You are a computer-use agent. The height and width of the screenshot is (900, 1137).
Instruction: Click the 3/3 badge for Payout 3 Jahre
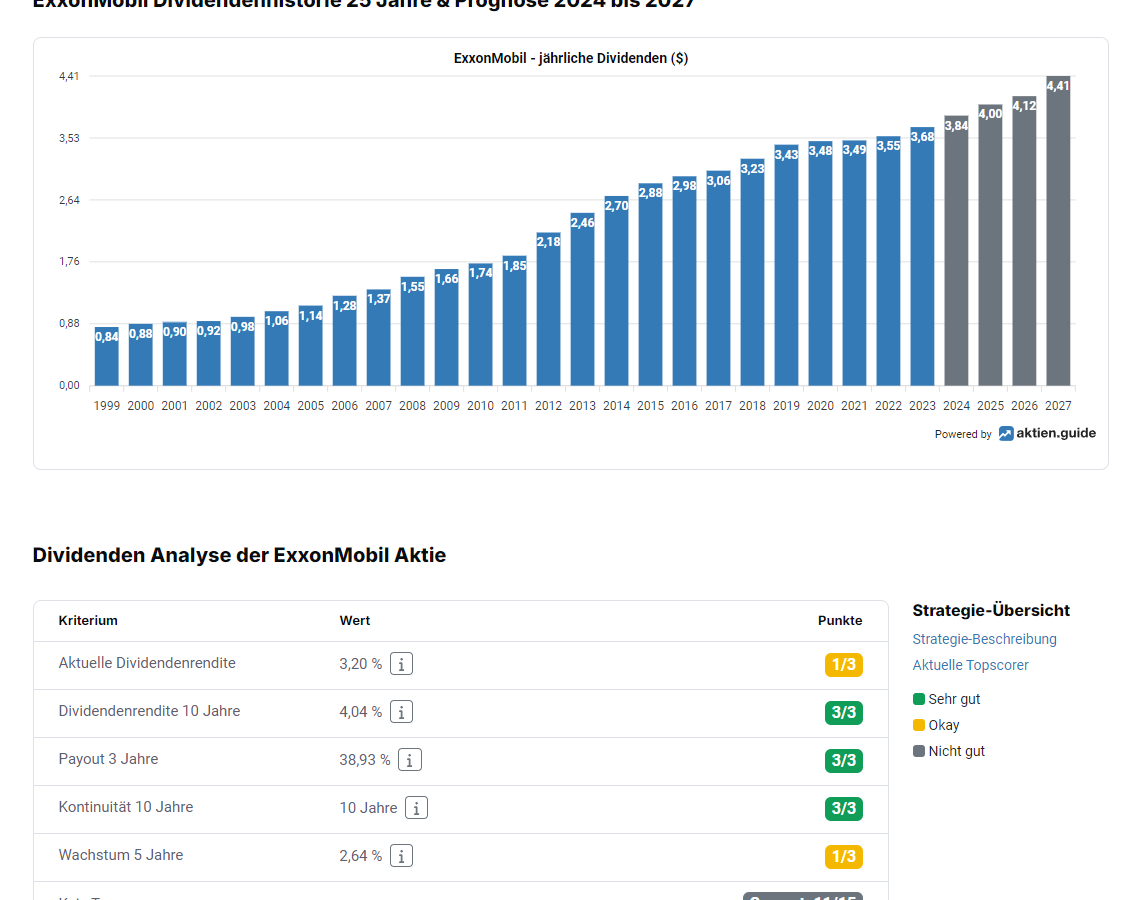[843, 760]
